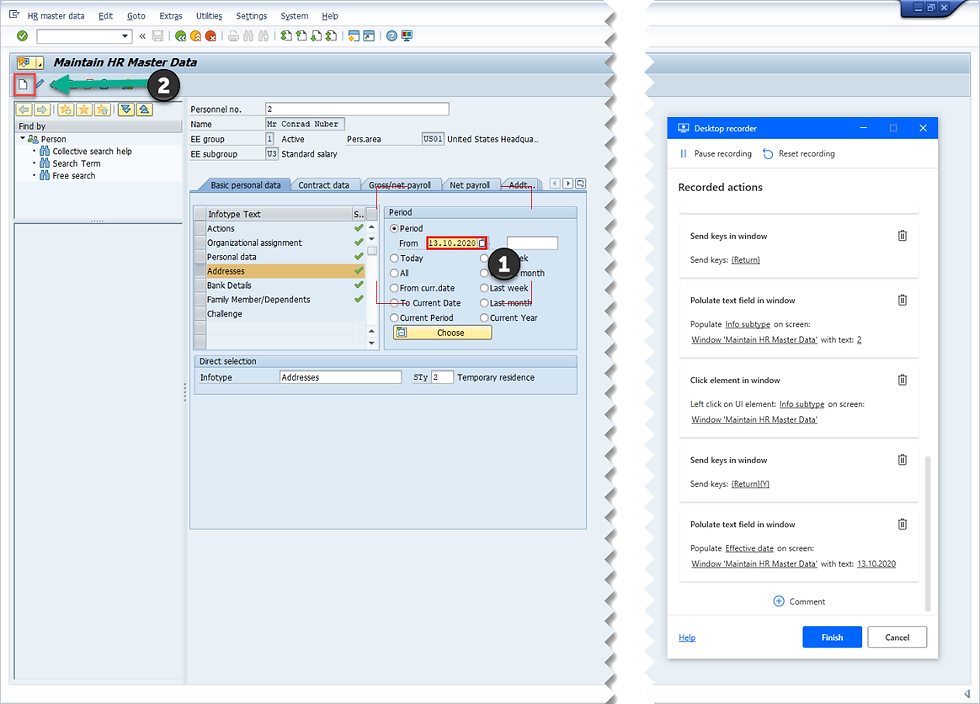980x704 pixels.
Task: Click Collapse all nodes icon in navigation panel
Action: coord(144,109)
